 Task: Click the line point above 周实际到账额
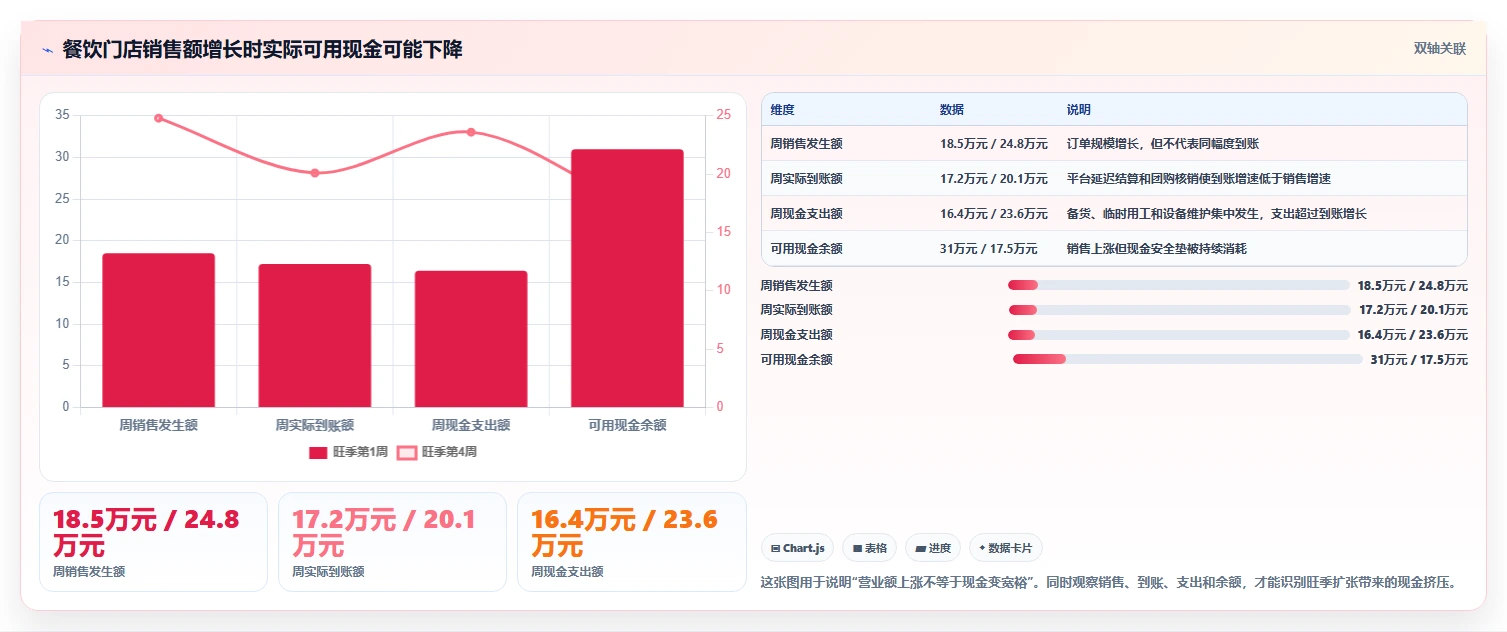[x=315, y=173]
